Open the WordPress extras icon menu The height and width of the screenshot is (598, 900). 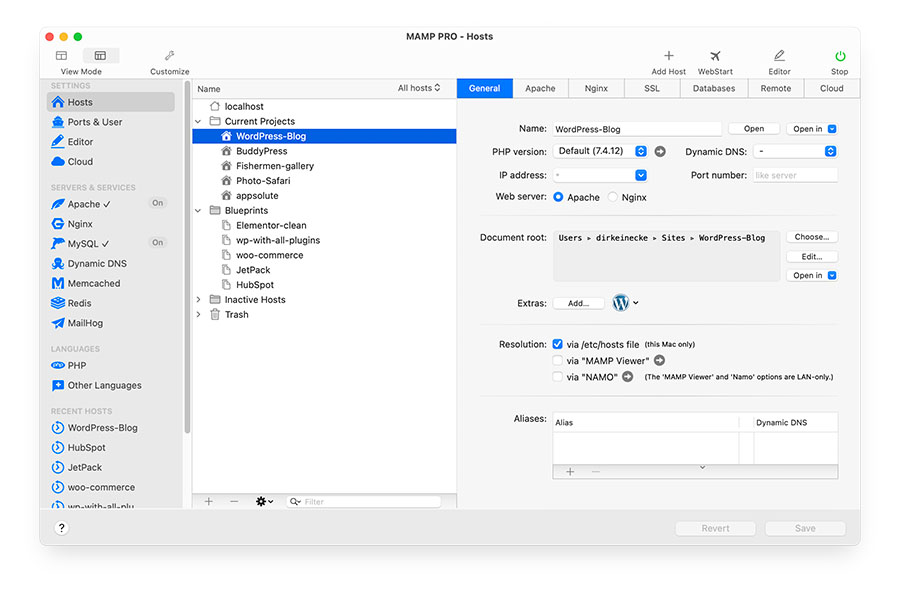(625, 302)
